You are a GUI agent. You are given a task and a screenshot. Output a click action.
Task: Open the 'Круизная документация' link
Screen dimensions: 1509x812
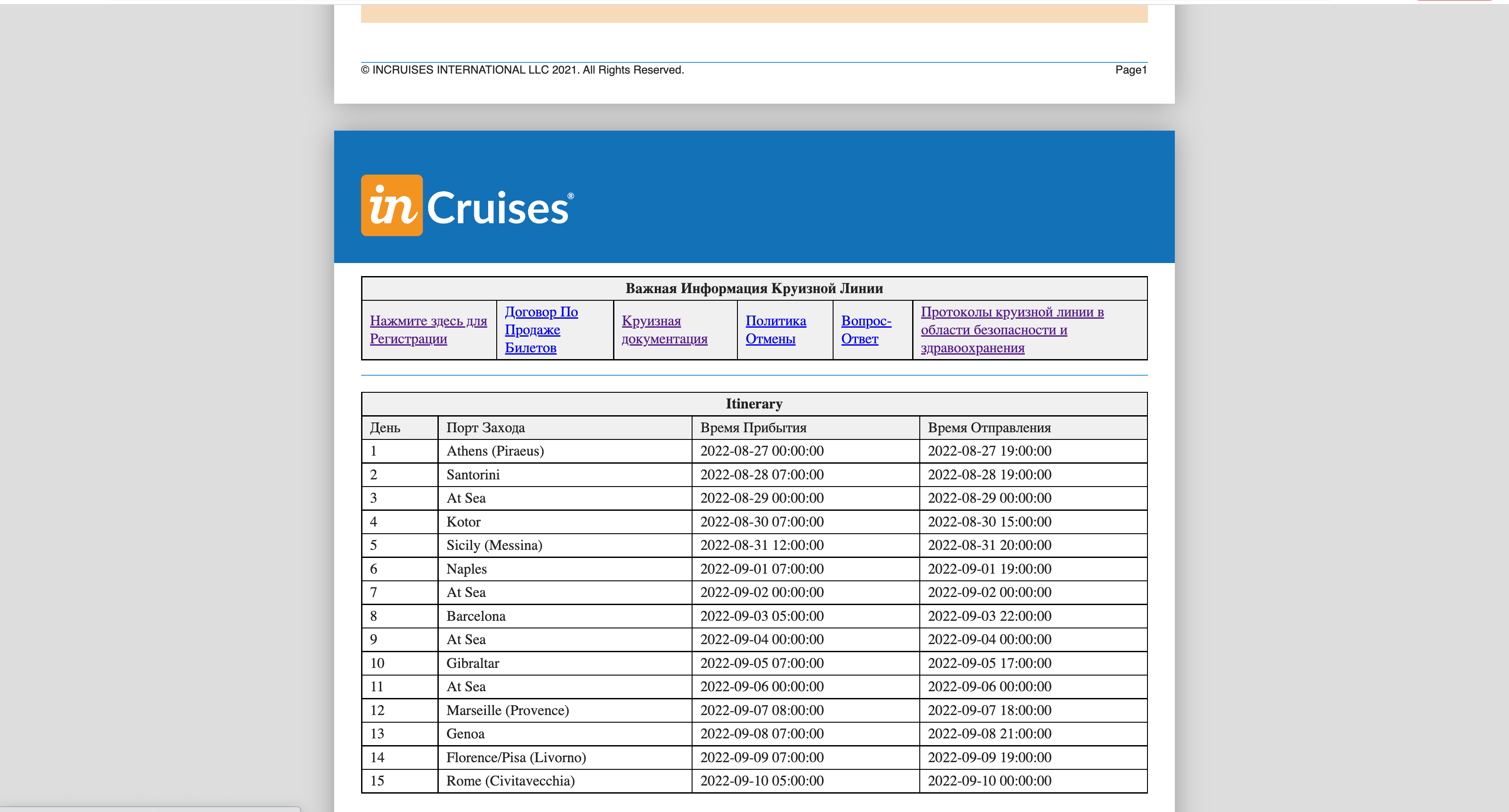(664, 329)
